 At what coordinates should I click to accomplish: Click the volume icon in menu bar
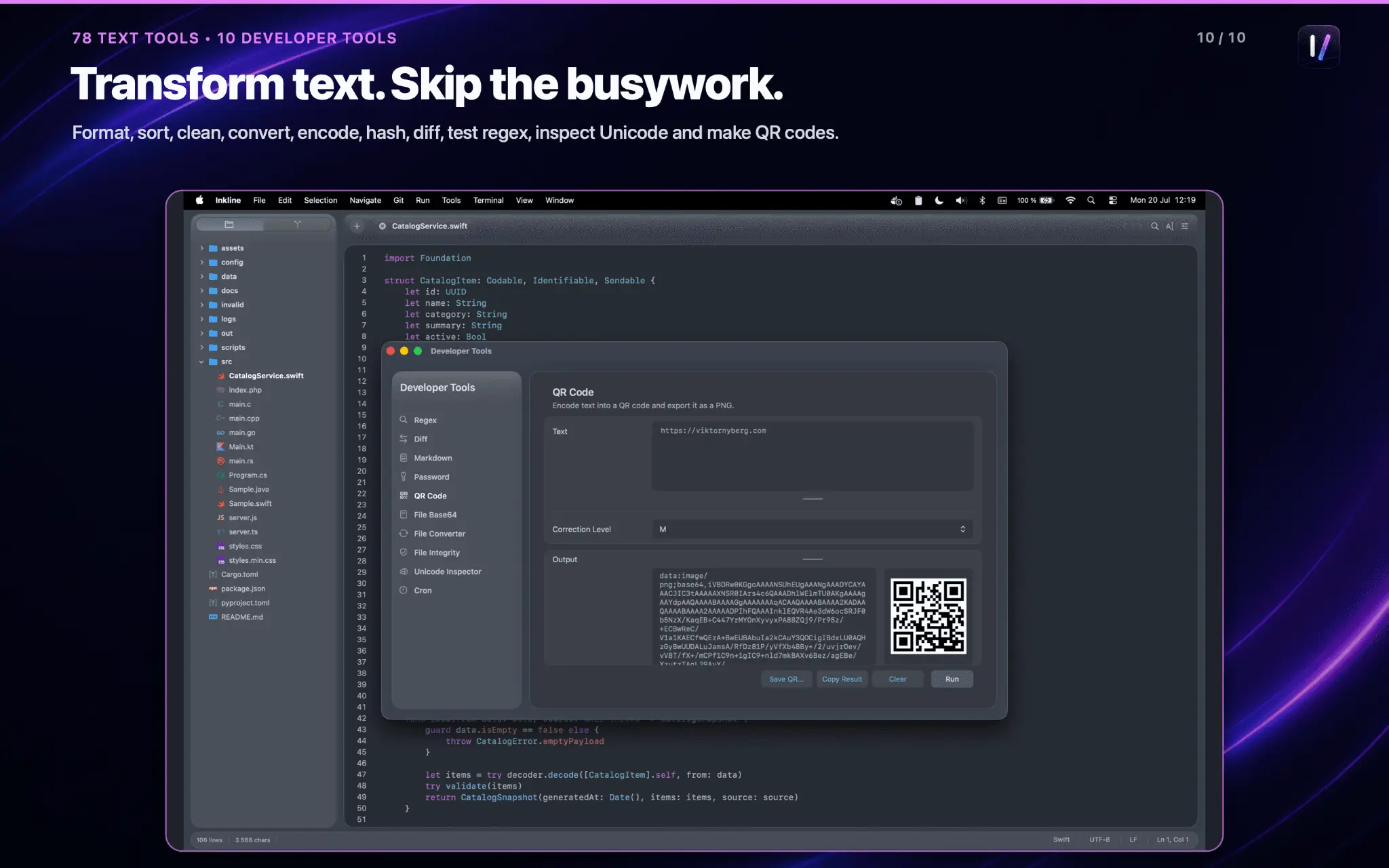tap(961, 201)
